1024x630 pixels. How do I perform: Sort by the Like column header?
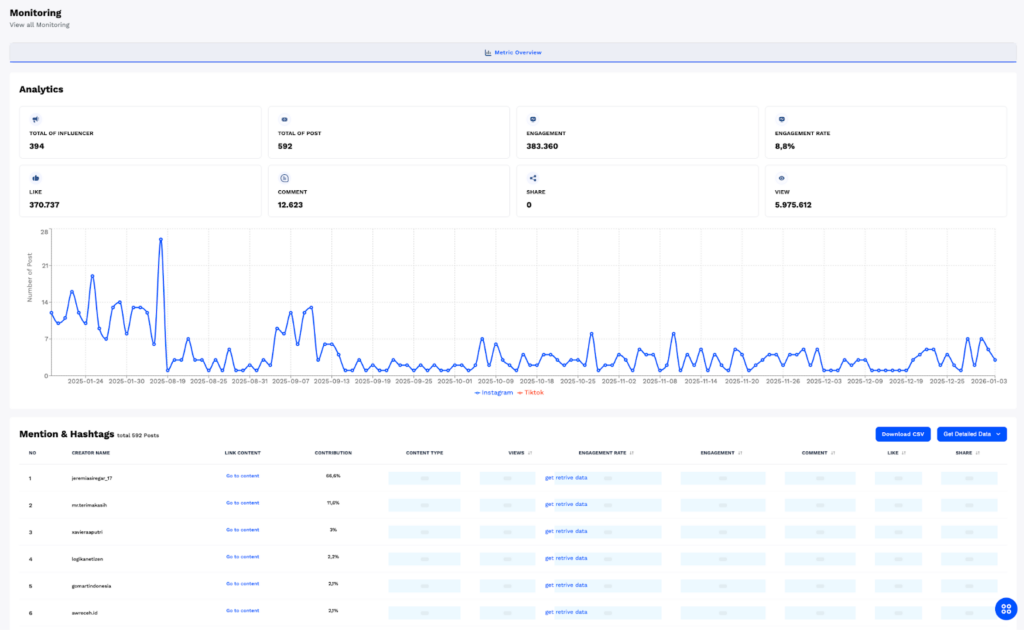click(x=895, y=453)
